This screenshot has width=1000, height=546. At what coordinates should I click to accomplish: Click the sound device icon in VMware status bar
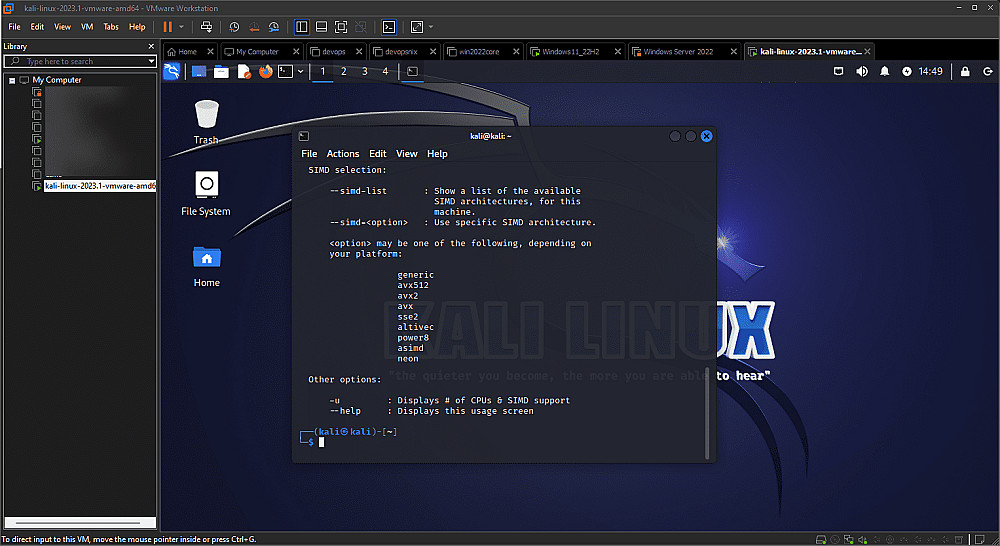[x=862, y=540]
